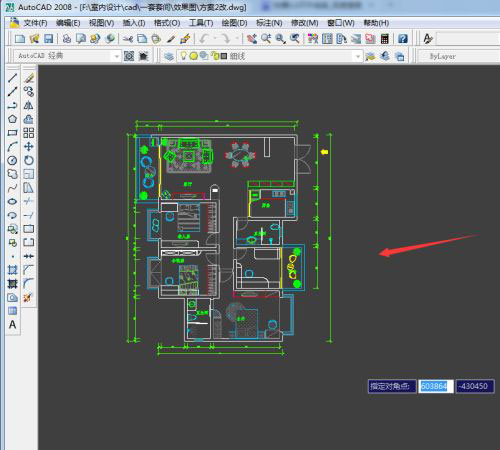Image resolution: width=500 pixels, height=450 pixels.
Task: Open the calculator icon in toolbar
Action: pyautogui.click(x=385, y=39)
